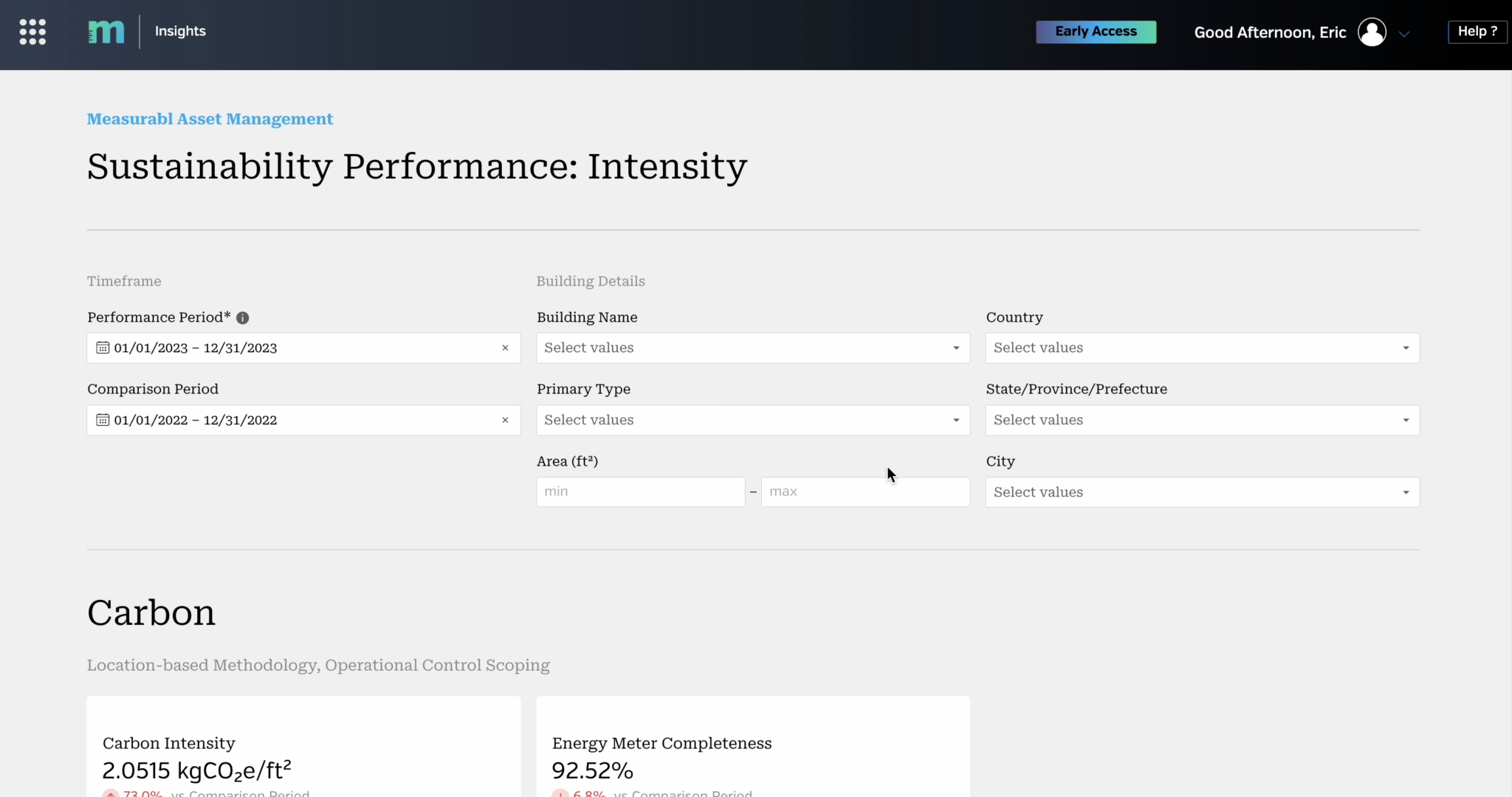Follow the Measurabl Asset Management link

point(210,119)
